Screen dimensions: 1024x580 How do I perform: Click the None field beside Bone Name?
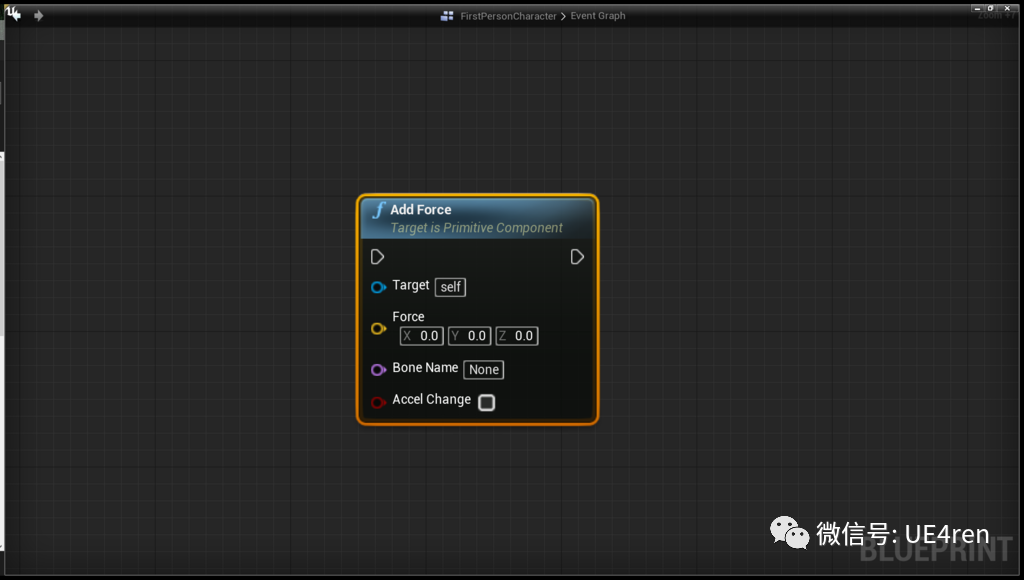click(x=483, y=369)
